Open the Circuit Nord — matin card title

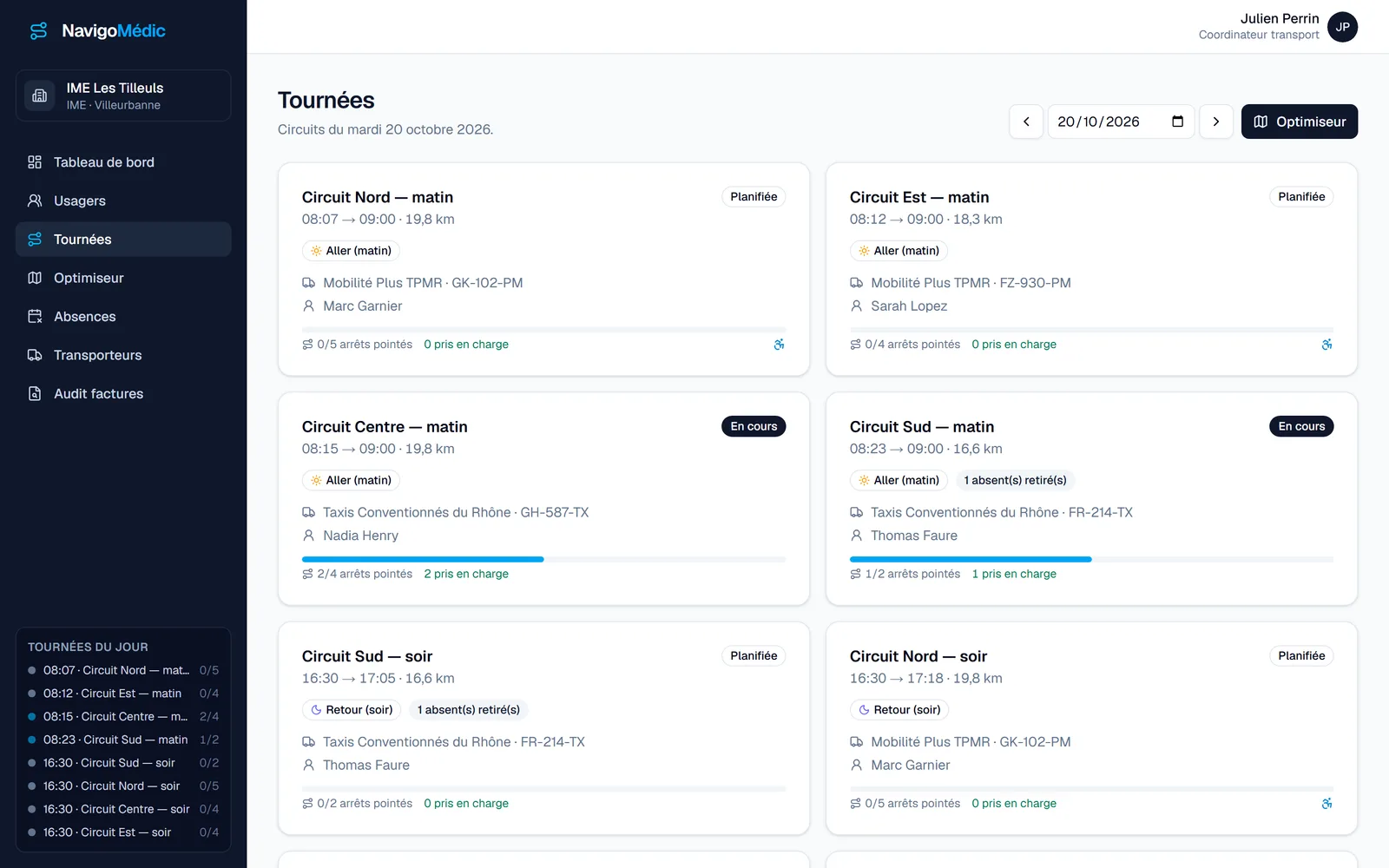(x=378, y=197)
